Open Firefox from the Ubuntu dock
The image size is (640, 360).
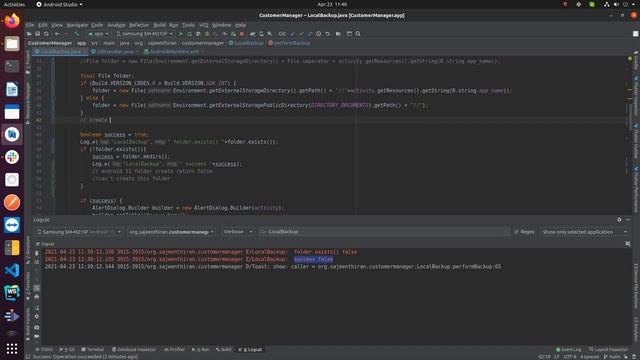pyautogui.click(x=12, y=20)
